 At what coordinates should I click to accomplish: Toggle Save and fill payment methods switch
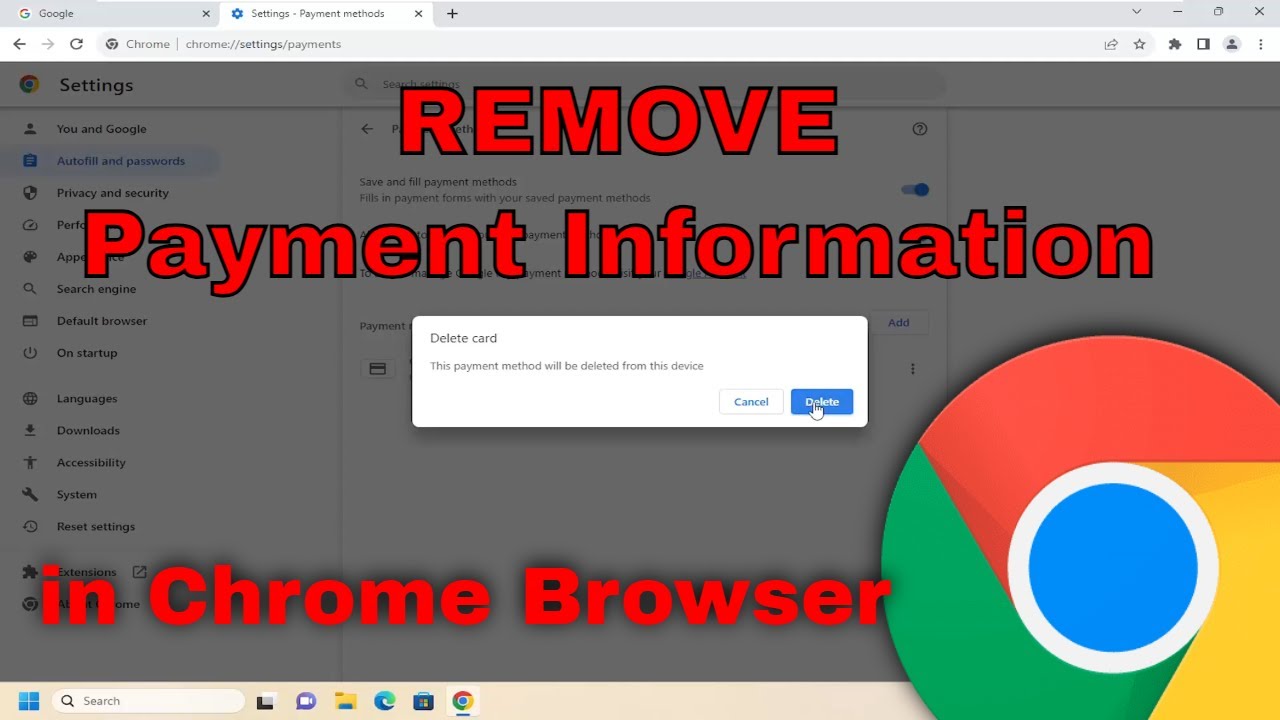pyautogui.click(x=915, y=190)
